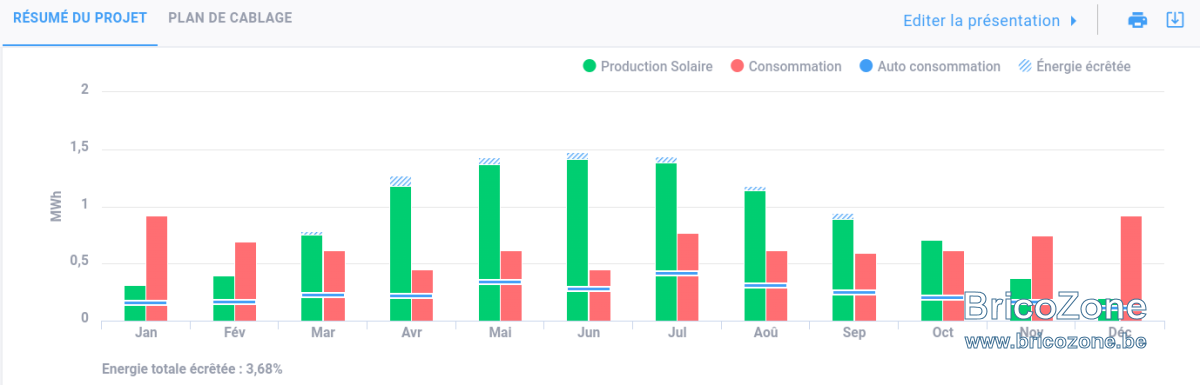
Task: Select the red Fév consumption bar
Action: pos(245,281)
